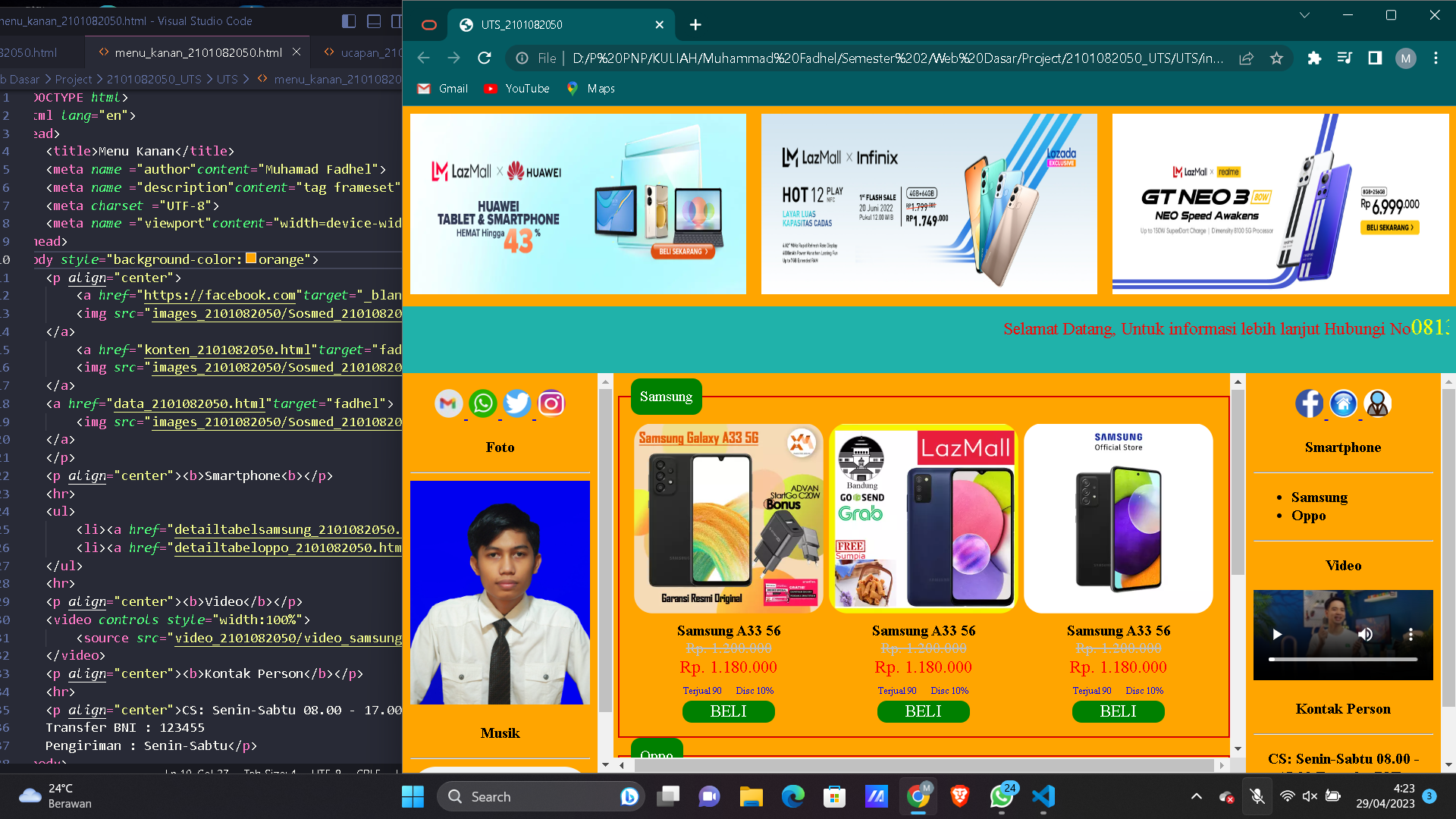Toggle VS Code primary sidebar layout icon
This screenshot has height=819, width=1456.
click(x=349, y=21)
